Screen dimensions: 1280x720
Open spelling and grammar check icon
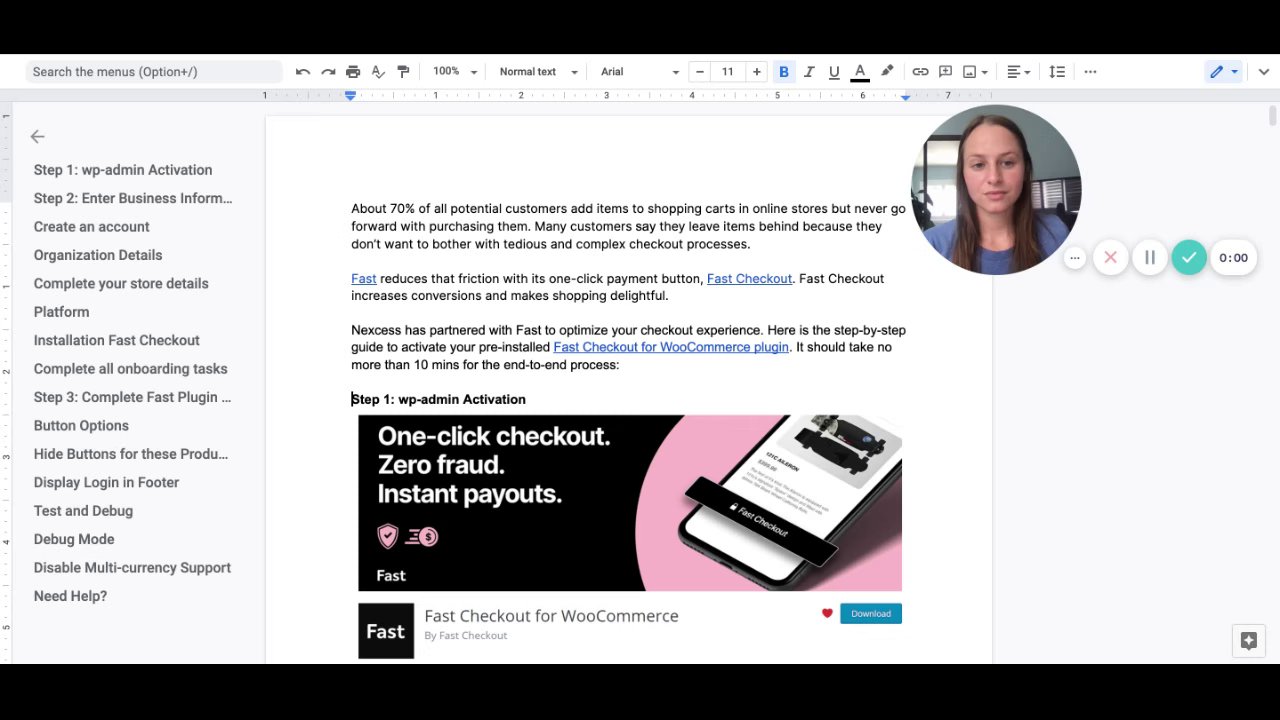[378, 72]
